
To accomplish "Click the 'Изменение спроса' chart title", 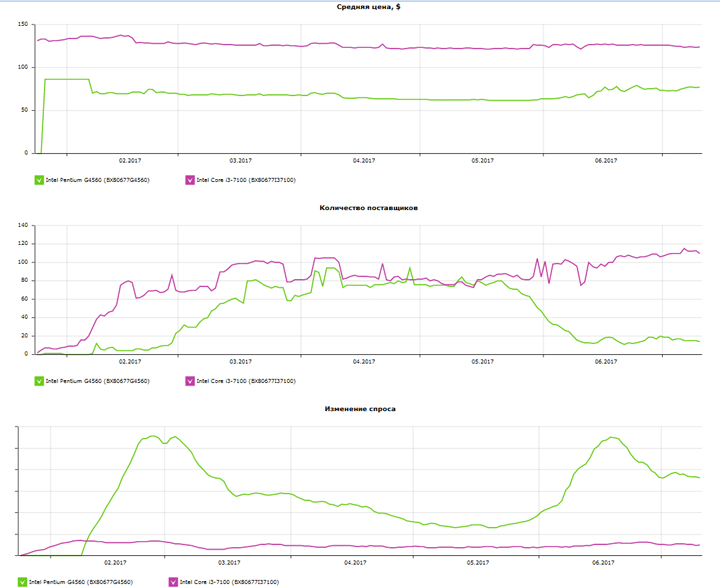I will [x=360, y=409].
